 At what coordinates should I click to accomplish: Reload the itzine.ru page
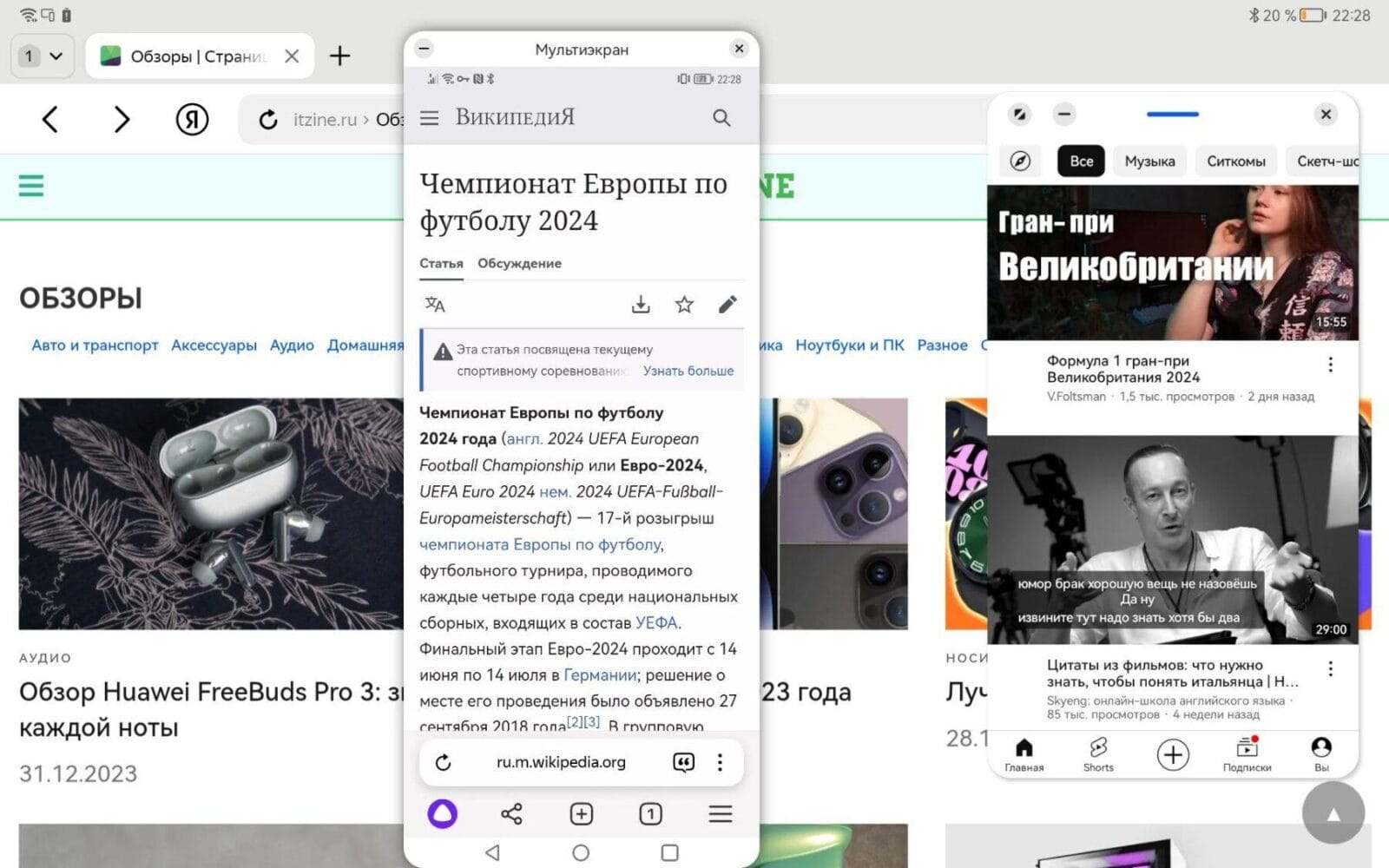[x=268, y=120]
